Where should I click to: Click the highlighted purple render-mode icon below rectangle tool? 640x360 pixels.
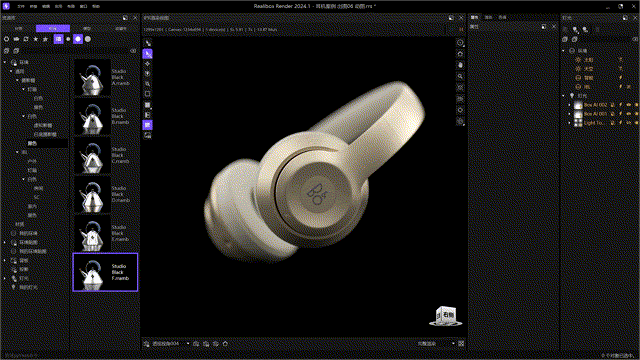148,125
